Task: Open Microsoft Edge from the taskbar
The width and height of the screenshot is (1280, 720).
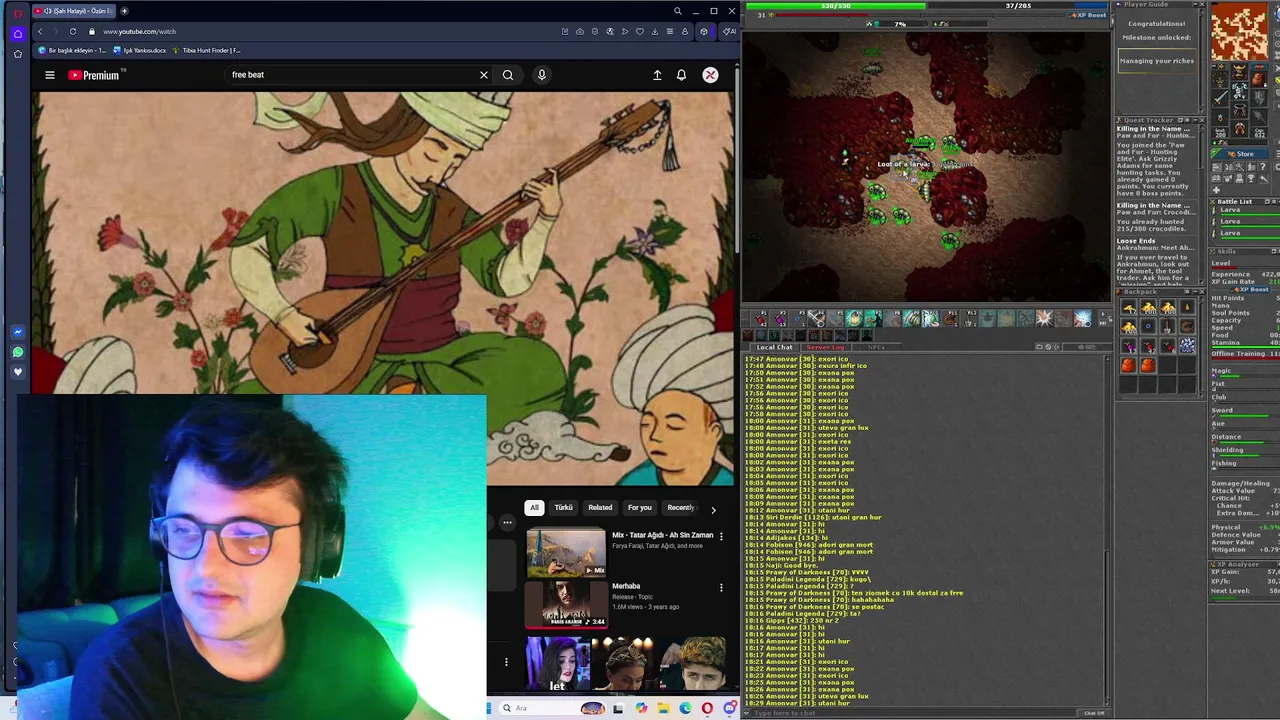Action: point(685,708)
